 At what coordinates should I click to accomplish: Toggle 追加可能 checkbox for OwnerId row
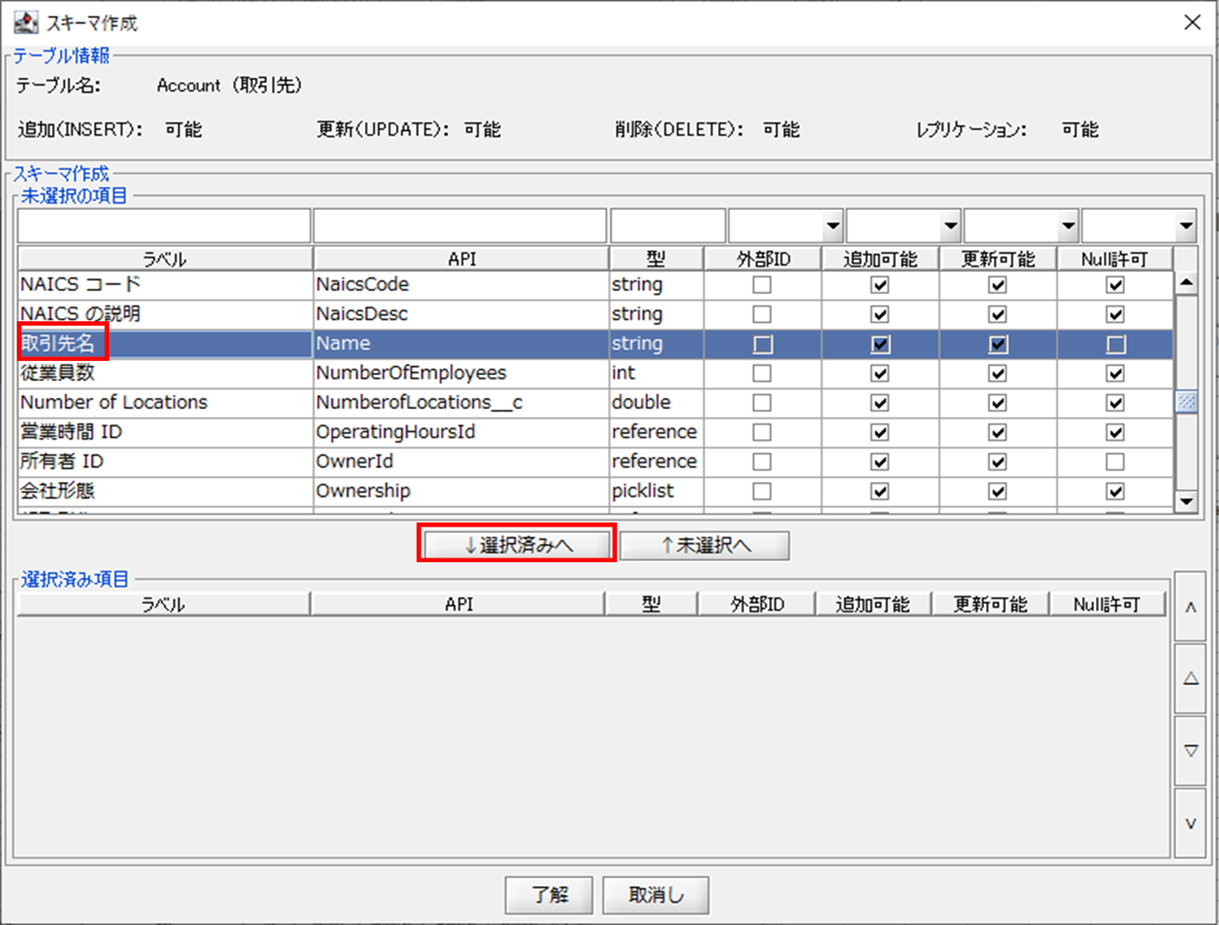click(x=880, y=462)
